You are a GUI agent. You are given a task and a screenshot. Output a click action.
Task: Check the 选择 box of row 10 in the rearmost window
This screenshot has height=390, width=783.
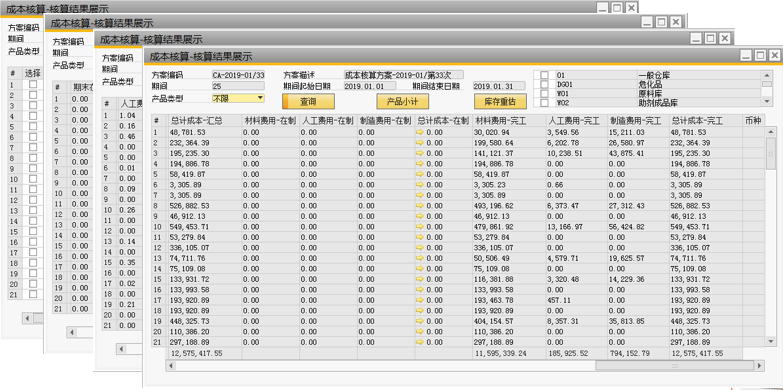pyautogui.click(x=33, y=179)
